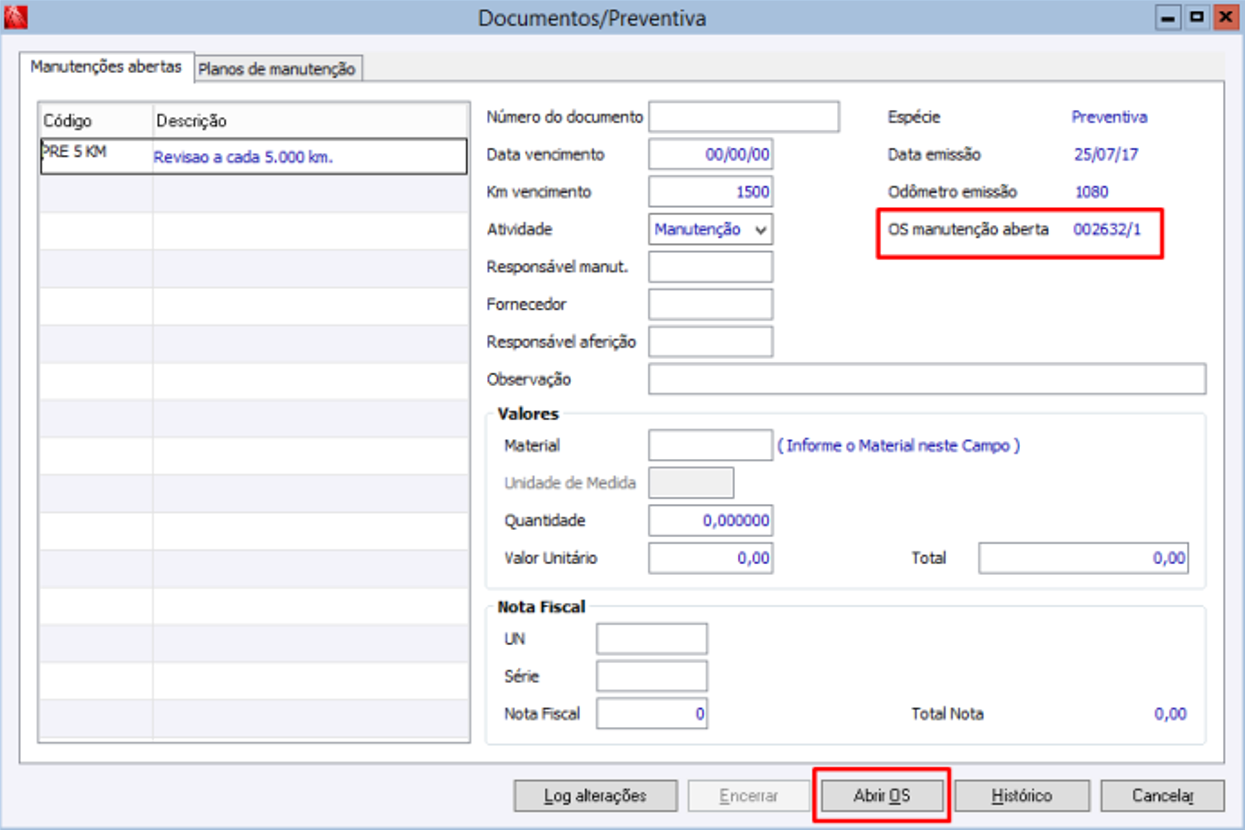Viewport: 1245px width, 830px height.
Task: Click the OS number 002632/1
Action: (1107, 229)
